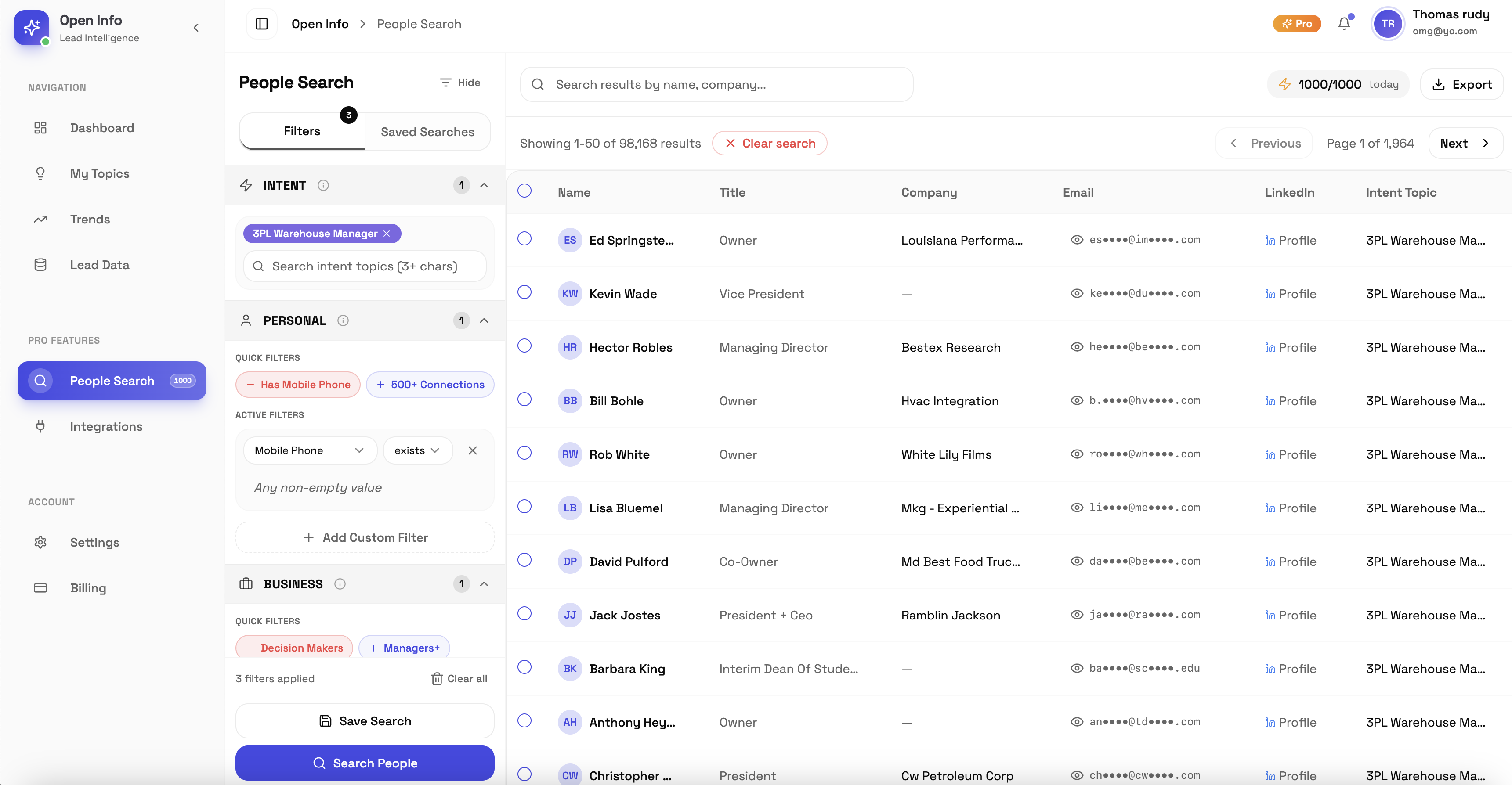The image size is (1512, 785).
Task: Open Lead Data in the navigation
Action: 99,265
